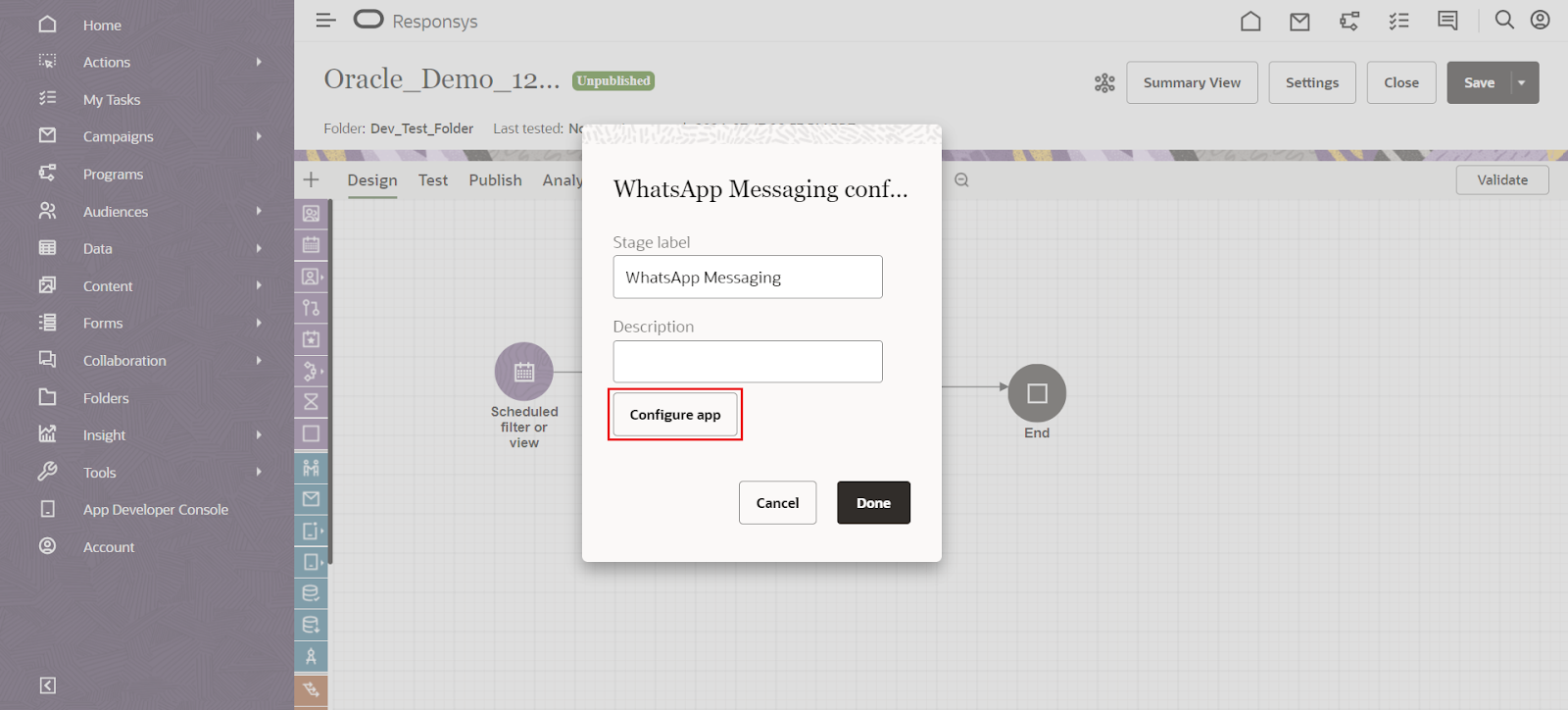Select the calendar scheduled stage in palette
Image resolution: width=1568 pixels, height=710 pixels.
311,245
